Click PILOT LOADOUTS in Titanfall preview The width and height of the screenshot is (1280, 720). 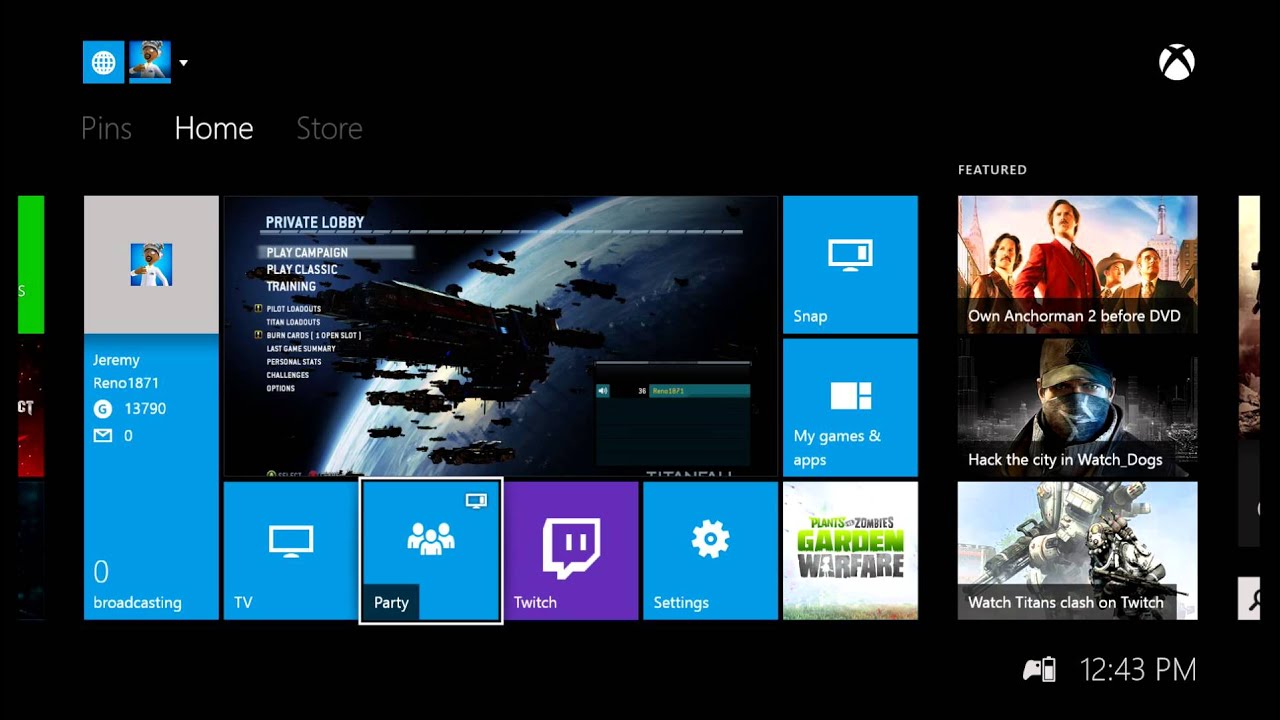click(x=293, y=309)
